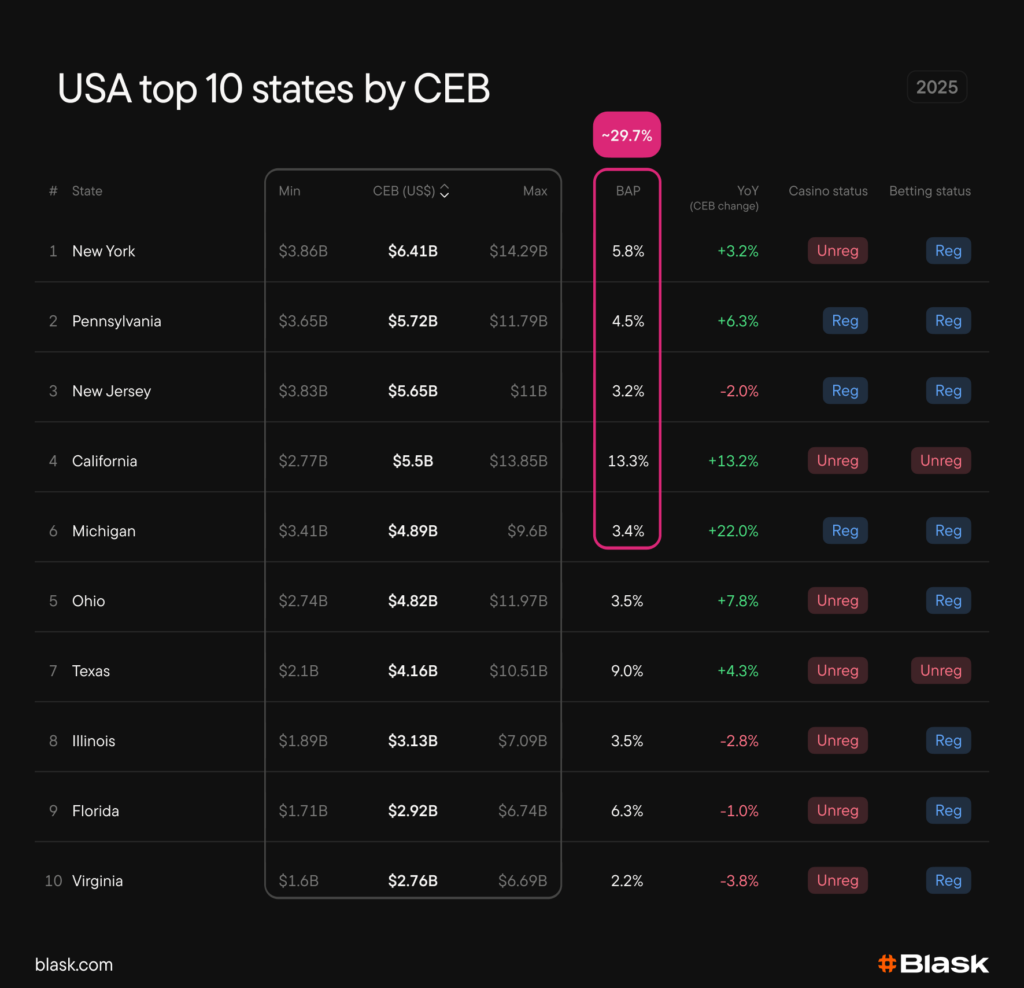Open the 2025 year selector badge
The width and height of the screenshot is (1024, 988).
pyautogui.click(x=937, y=87)
